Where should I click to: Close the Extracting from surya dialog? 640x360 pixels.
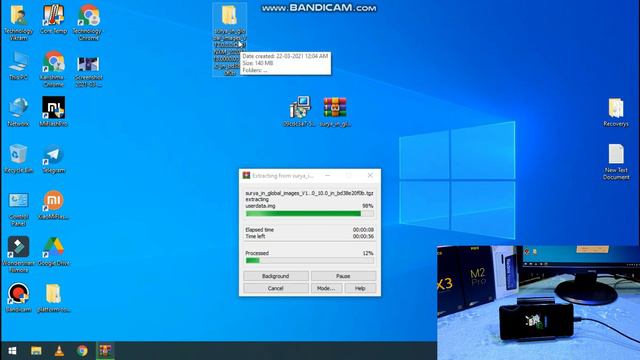[x=370, y=176]
